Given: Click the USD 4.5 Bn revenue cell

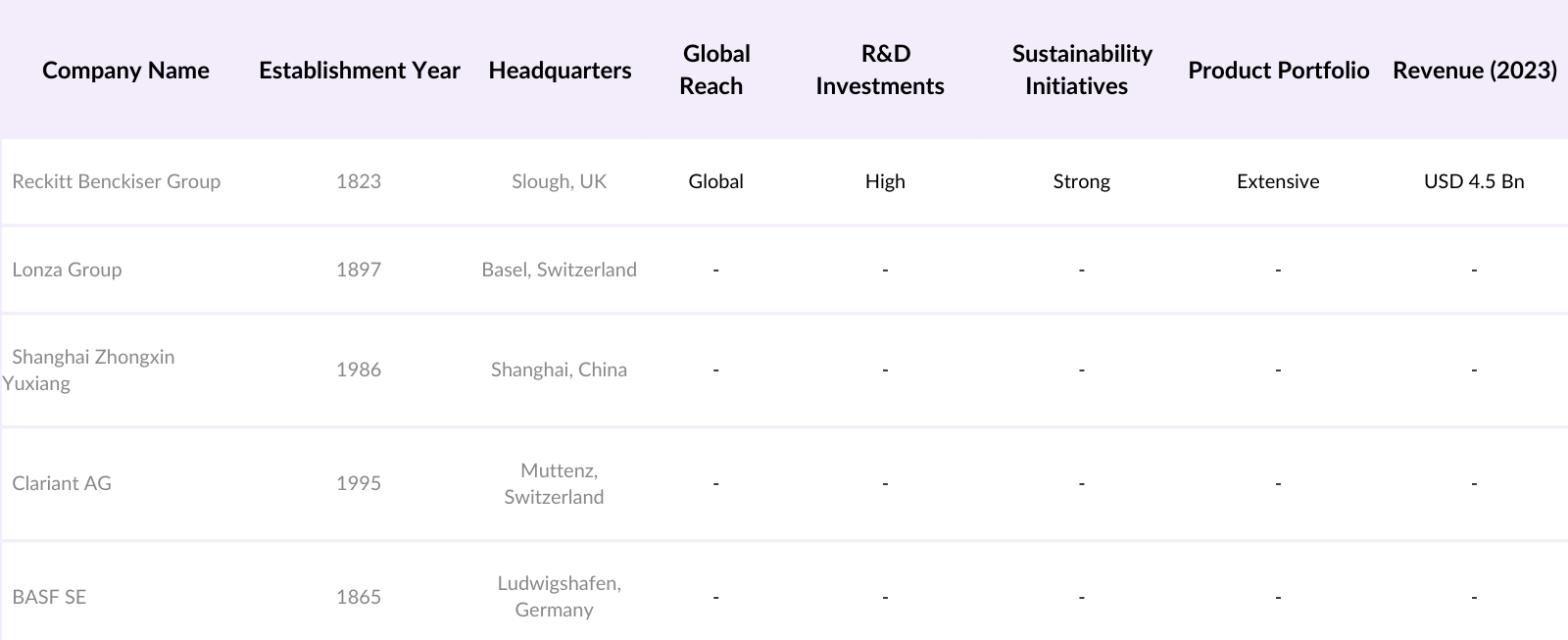Looking at the screenshot, I should pyautogui.click(x=1474, y=181).
